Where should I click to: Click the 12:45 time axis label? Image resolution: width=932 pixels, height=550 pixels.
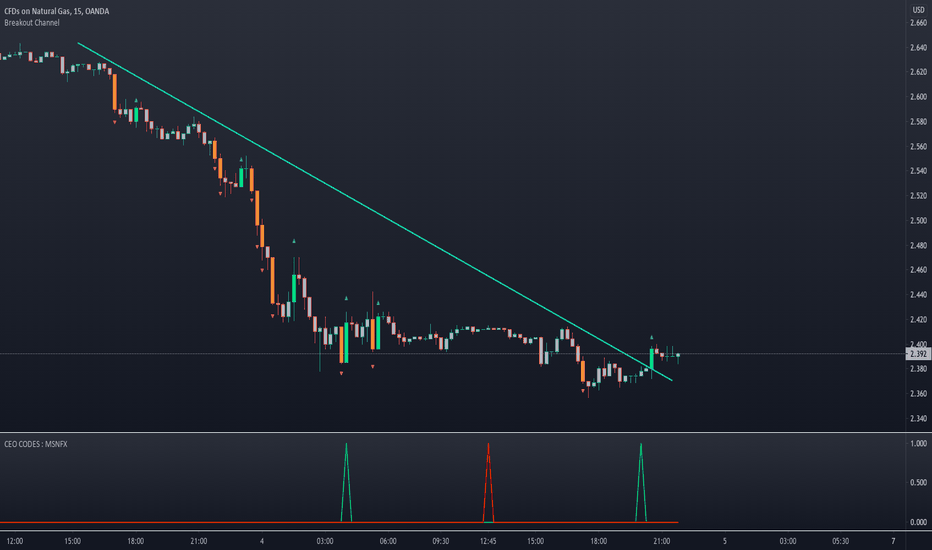pyautogui.click(x=488, y=541)
